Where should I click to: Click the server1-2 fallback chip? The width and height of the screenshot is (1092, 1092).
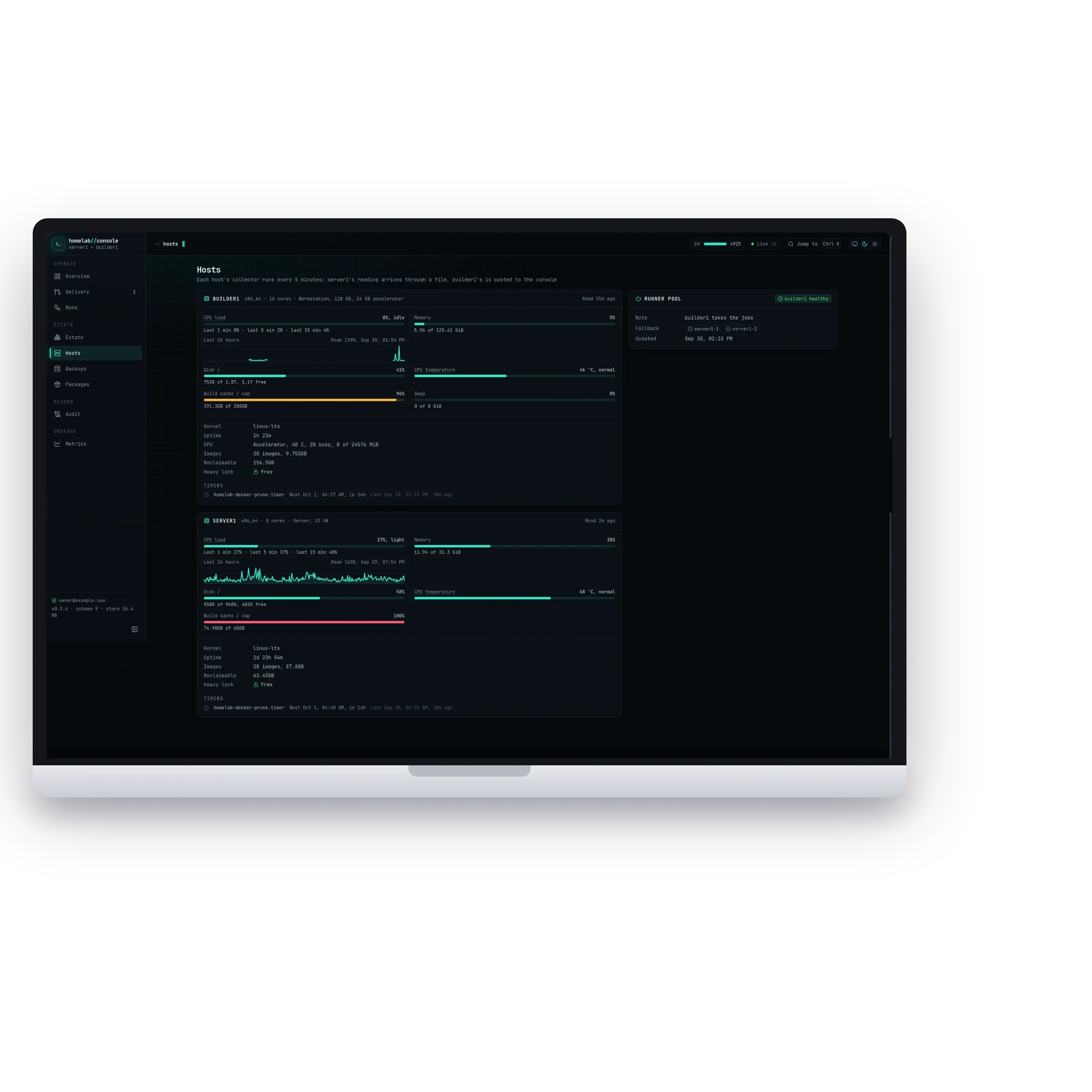point(742,329)
